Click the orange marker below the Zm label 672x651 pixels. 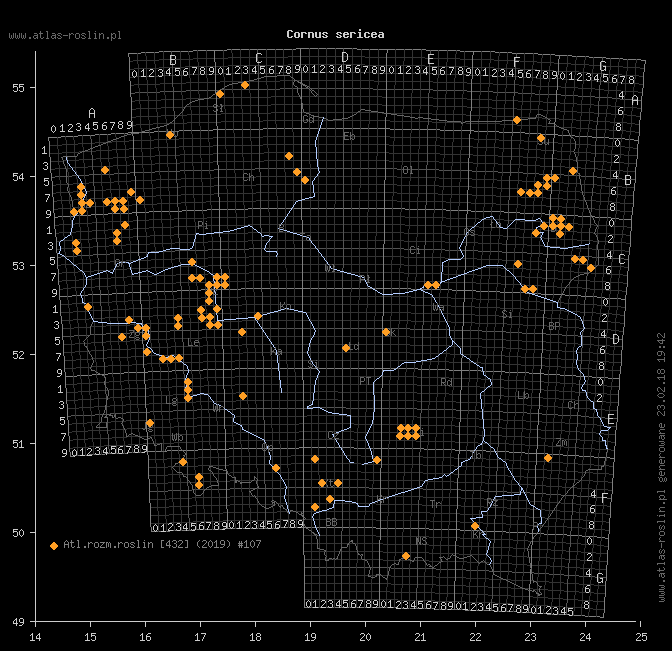click(x=548, y=458)
